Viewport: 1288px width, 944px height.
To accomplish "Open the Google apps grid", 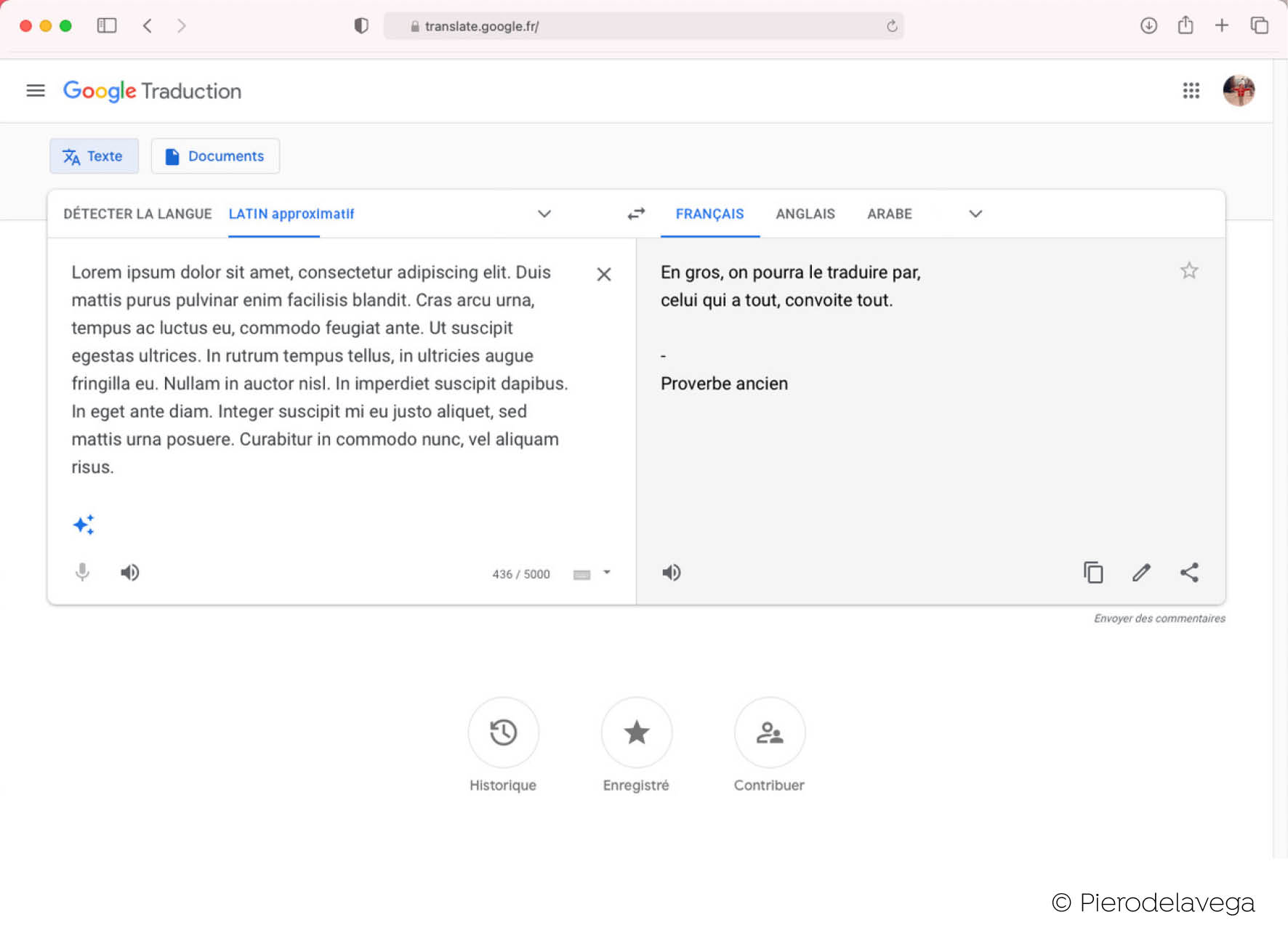I will coord(1191,91).
